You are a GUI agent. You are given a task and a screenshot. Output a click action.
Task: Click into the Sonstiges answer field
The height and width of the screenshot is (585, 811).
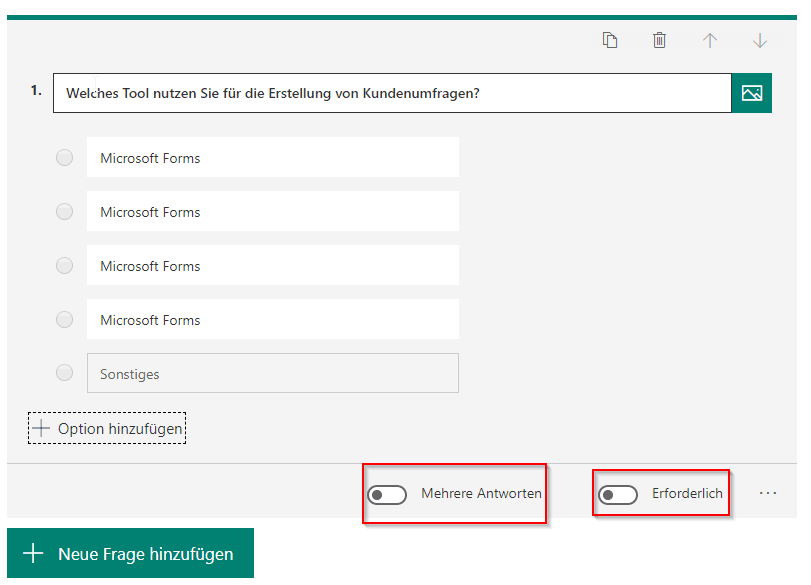pos(273,373)
